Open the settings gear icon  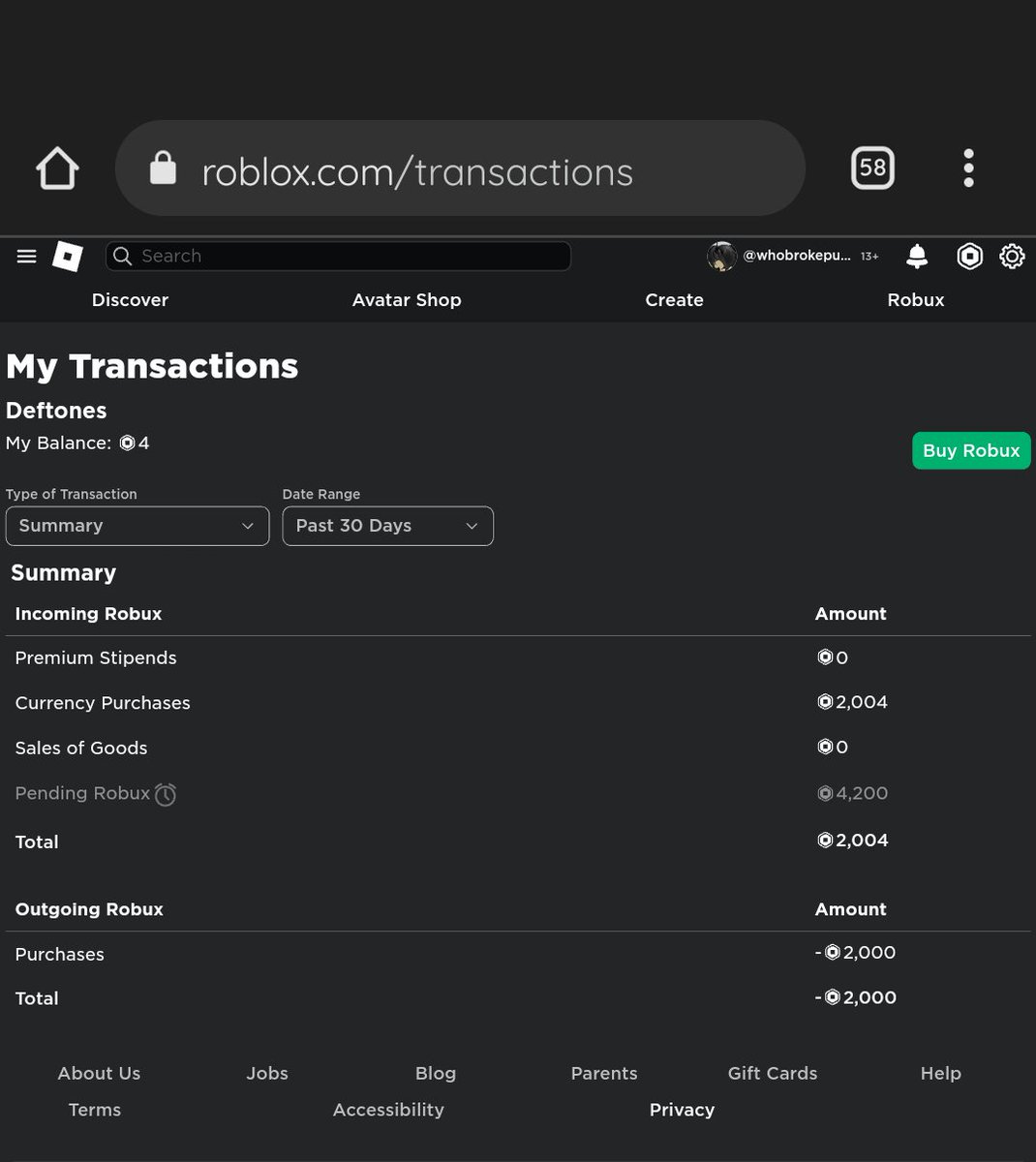pyautogui.click(x=1012, y=256)
